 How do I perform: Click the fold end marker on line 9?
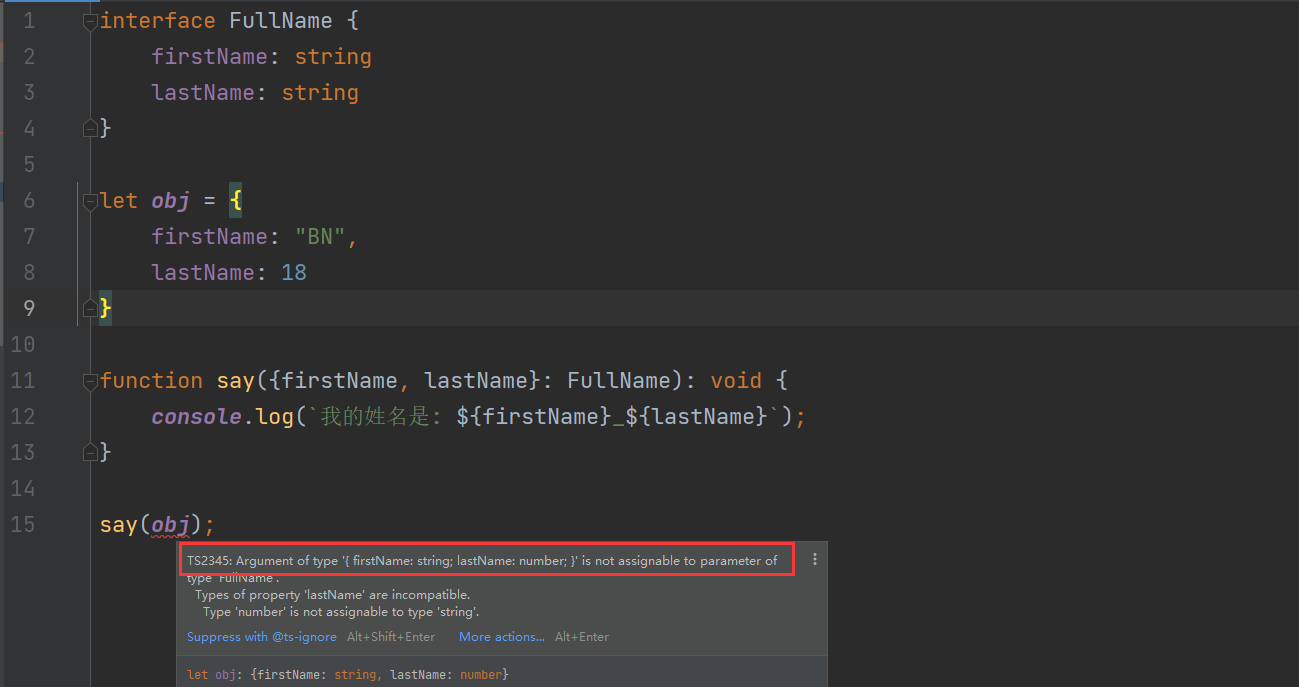pyautogui.click(x=90, y=308)
